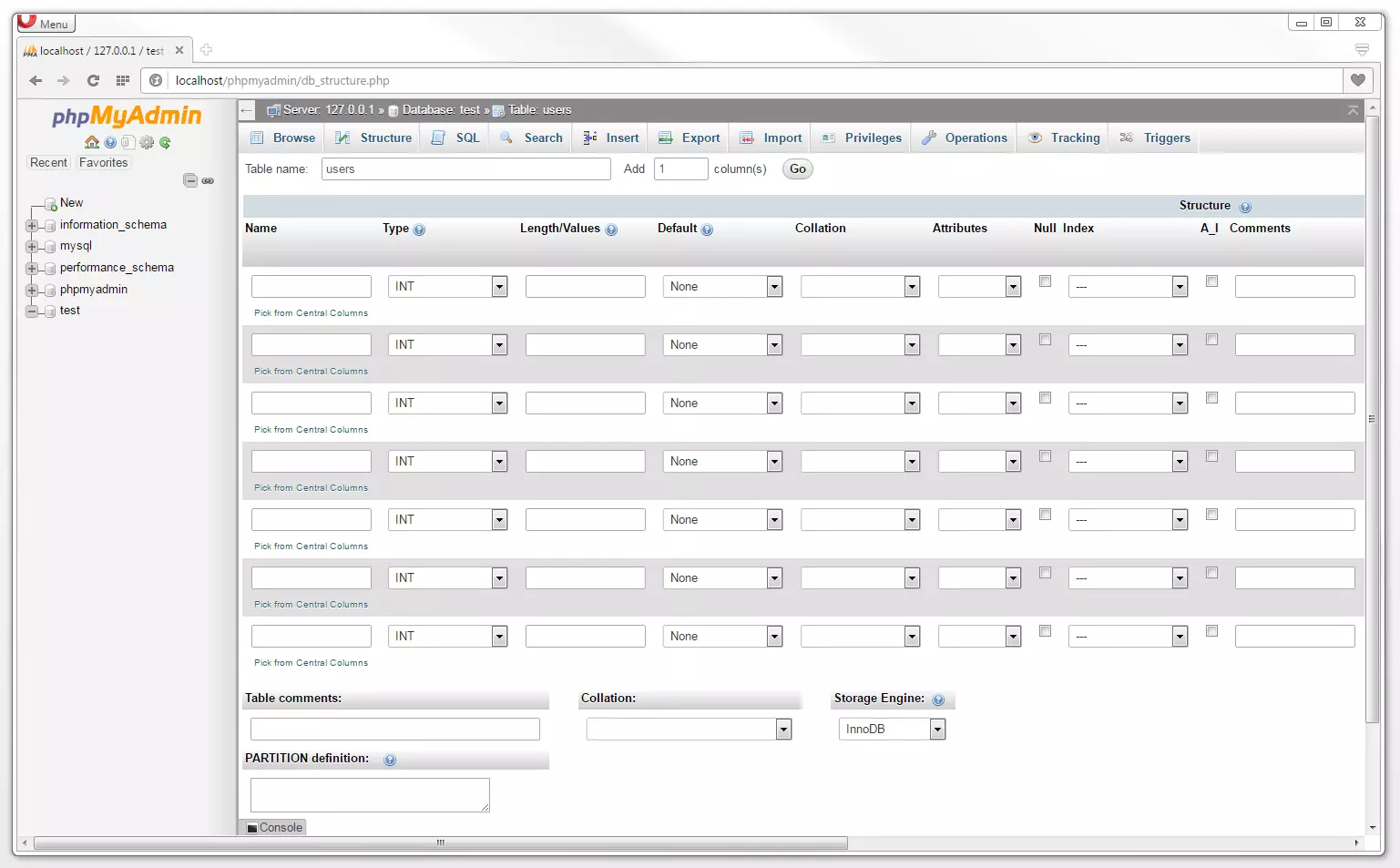
Task: Open the Opera Menu button
Action: [46, 23]
